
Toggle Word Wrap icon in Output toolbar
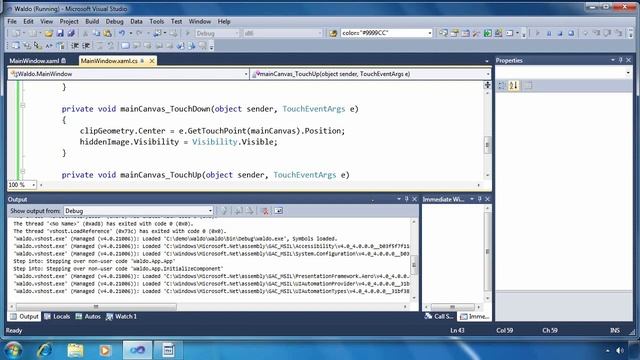[278, 211]
